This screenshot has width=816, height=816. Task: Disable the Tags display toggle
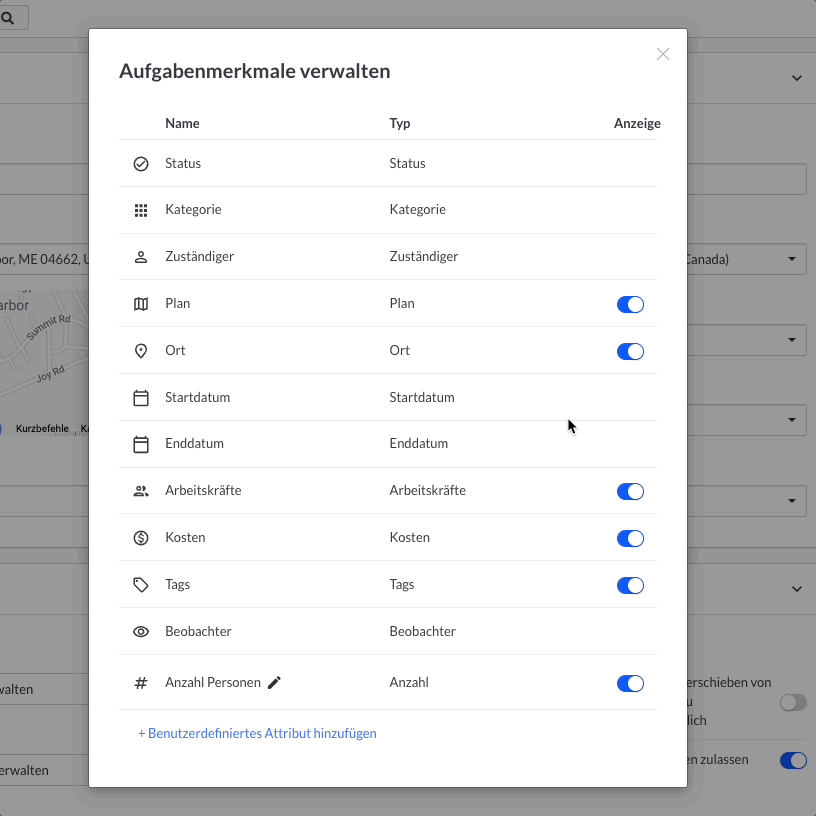[630, 586]
